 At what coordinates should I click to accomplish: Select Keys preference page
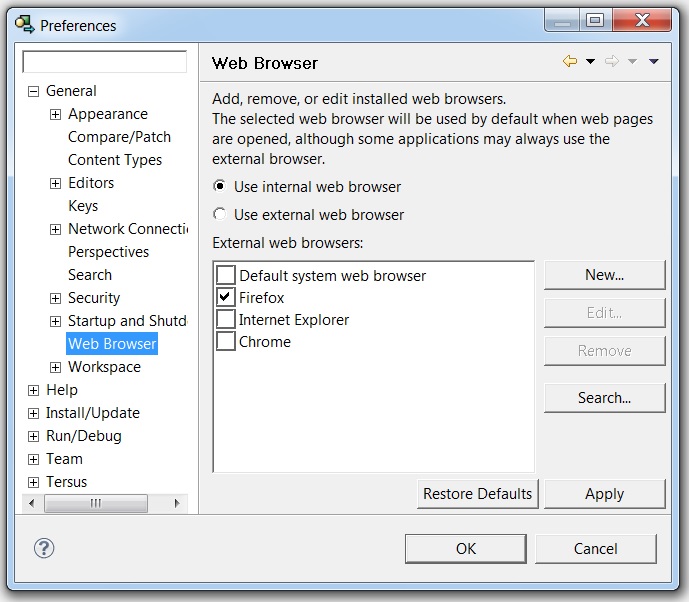click(x=83, y=206)
